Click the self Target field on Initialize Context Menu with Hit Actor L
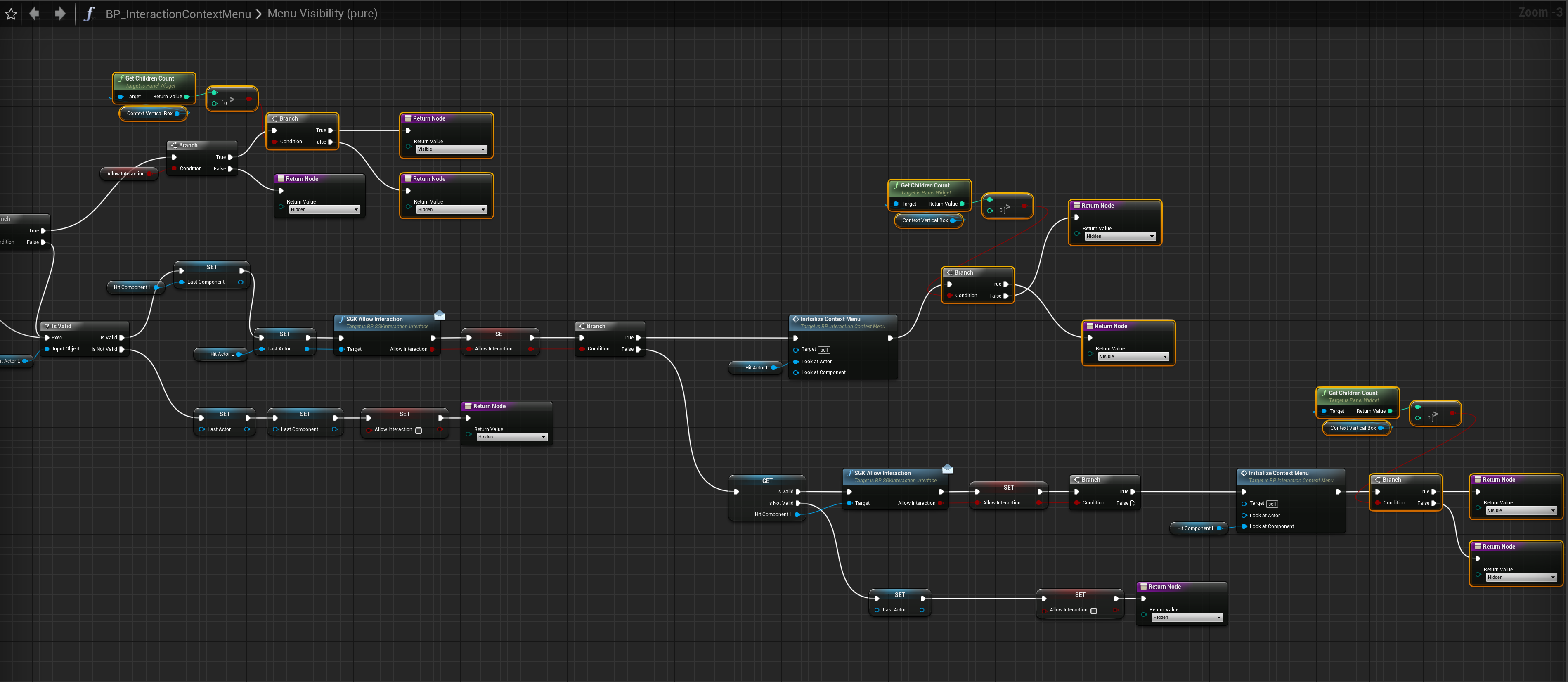The image size is (1568, 682). (824, 350)
